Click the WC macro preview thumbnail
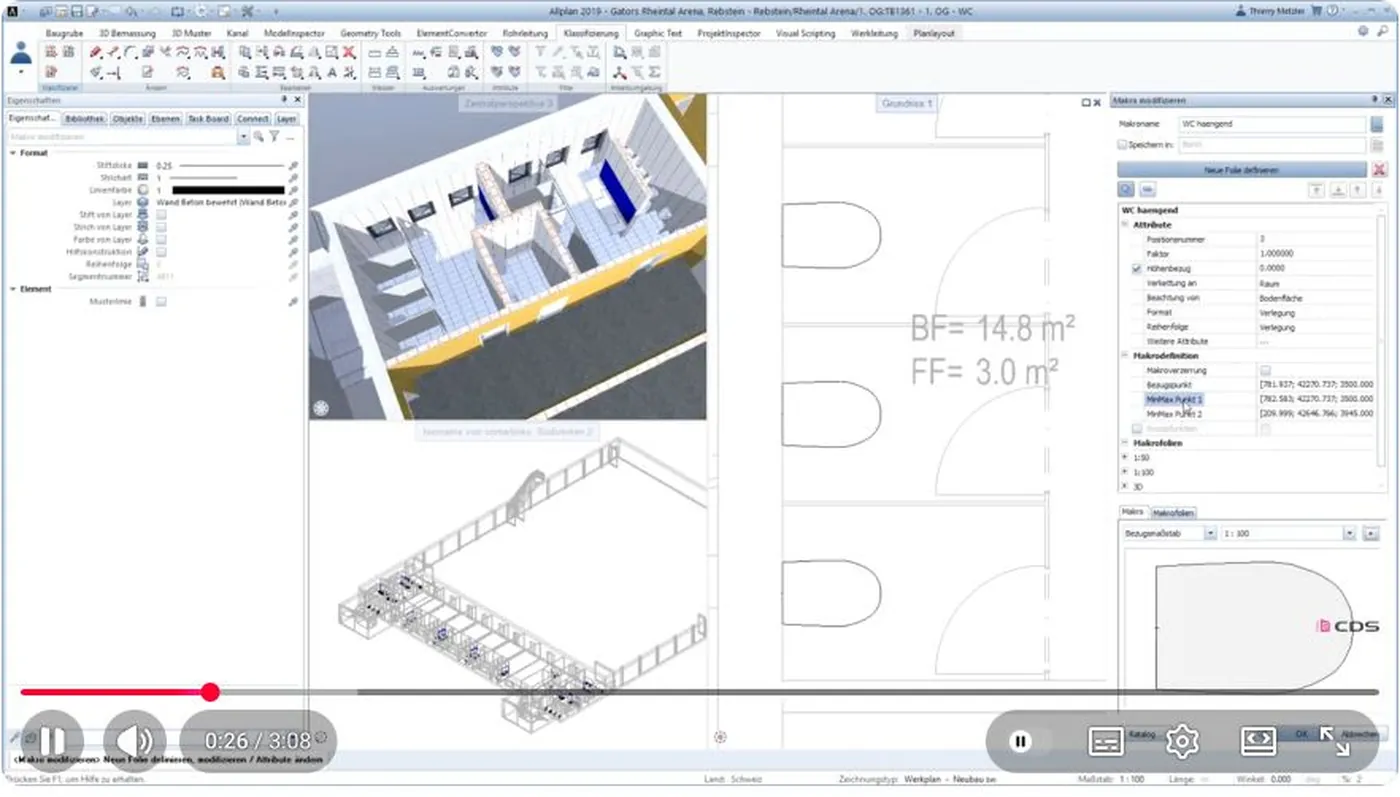Image resolution: width=1400 pixels, height=797 pixels. 1254,625
